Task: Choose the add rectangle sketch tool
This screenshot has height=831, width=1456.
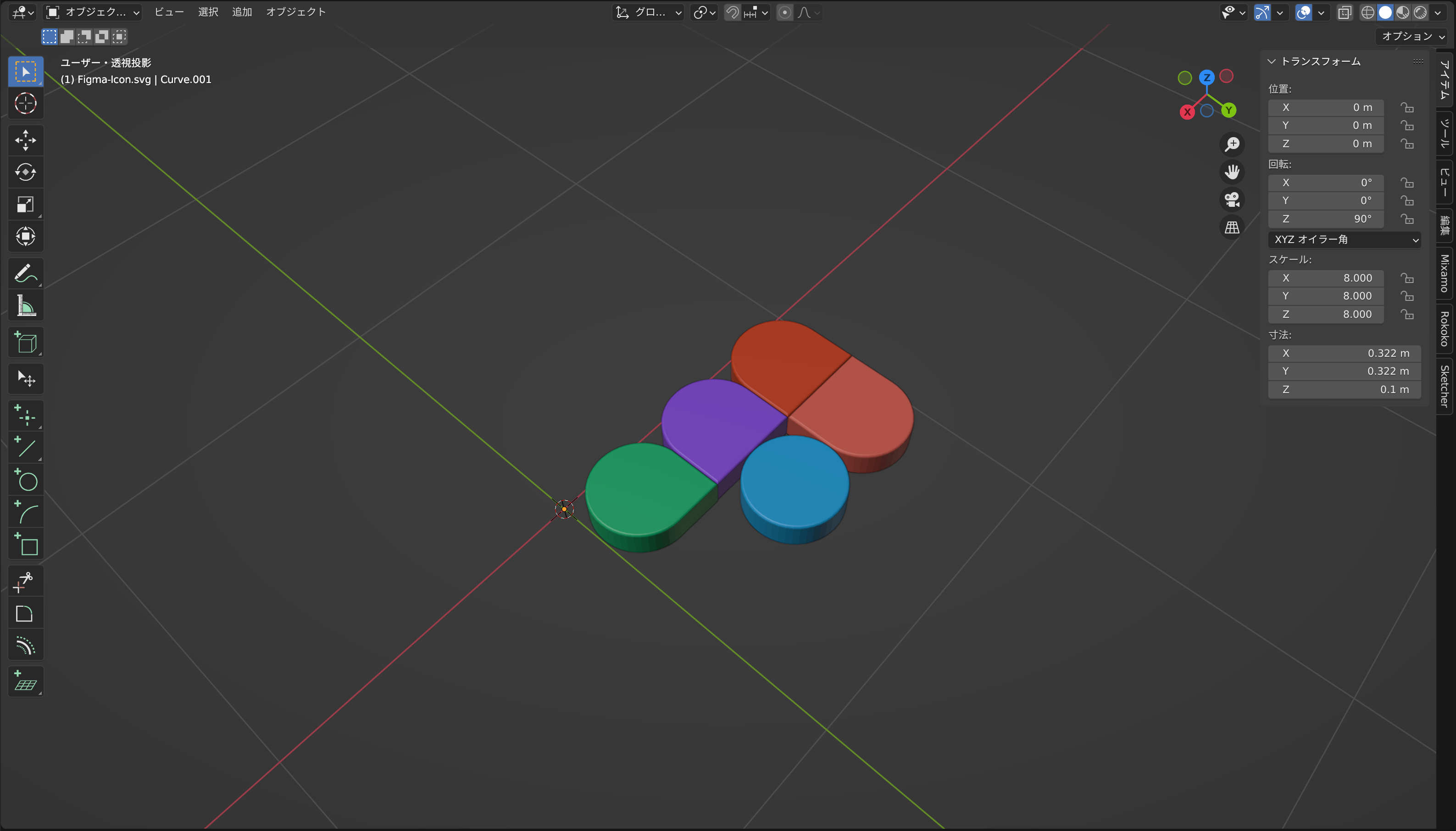Action: point(26,543)
